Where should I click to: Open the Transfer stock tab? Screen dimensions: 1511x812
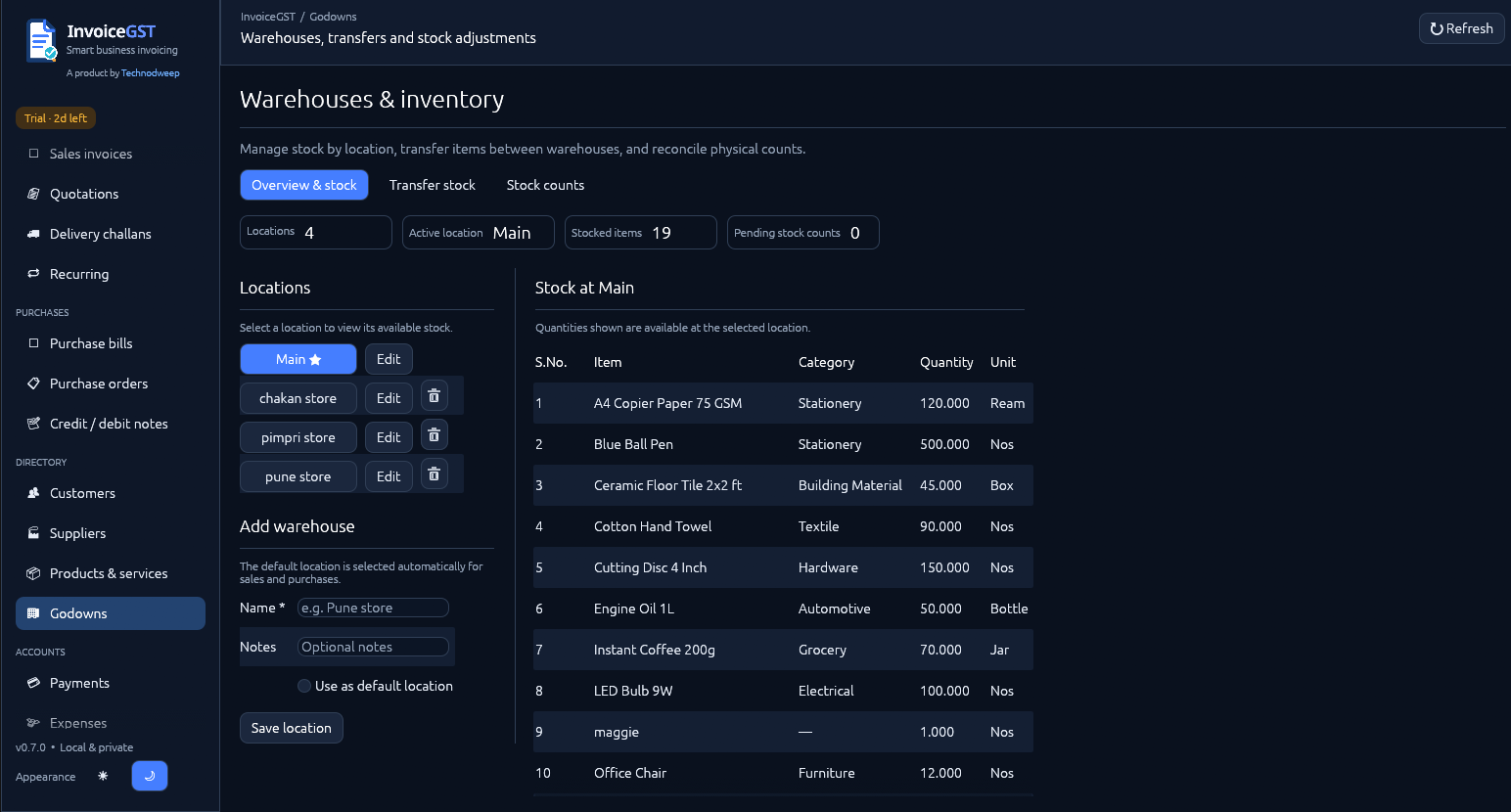[433, 185]
